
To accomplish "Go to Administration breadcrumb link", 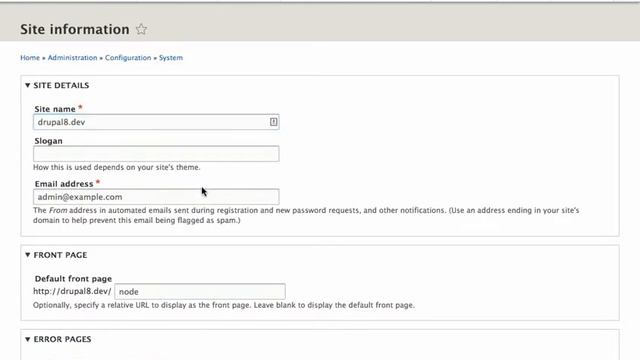I will coord(73,58).
